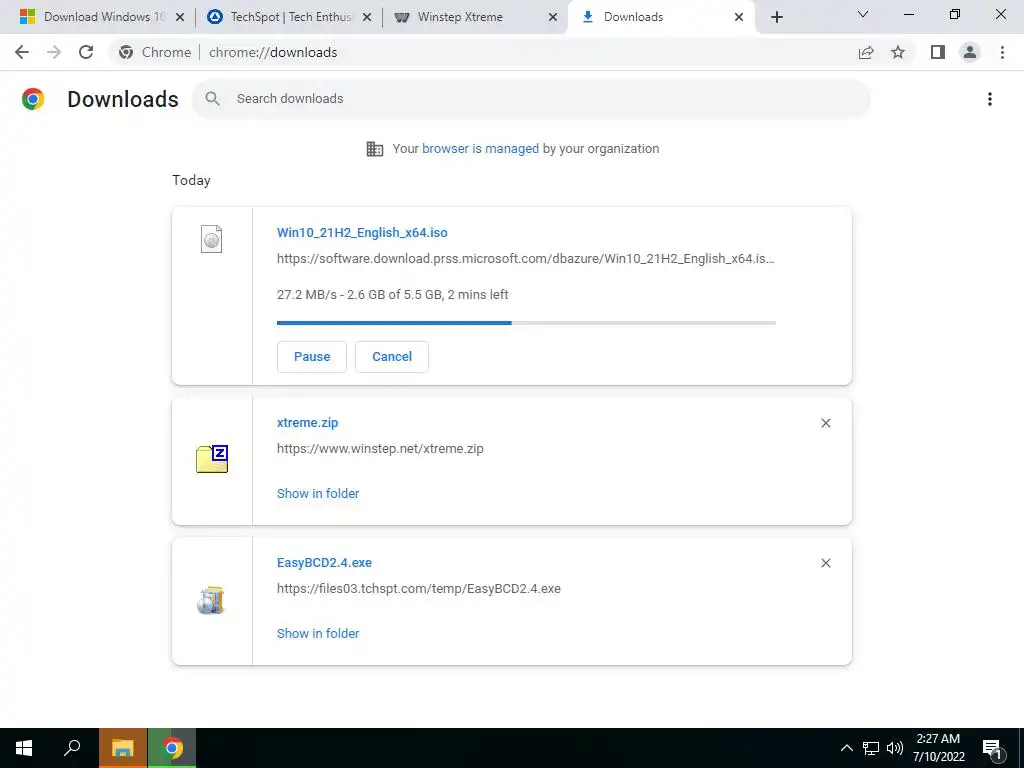Viewport: 1024px width, 768px height.
Task: Bookmark this tab with the star icon
Action: tap(898, 52)
